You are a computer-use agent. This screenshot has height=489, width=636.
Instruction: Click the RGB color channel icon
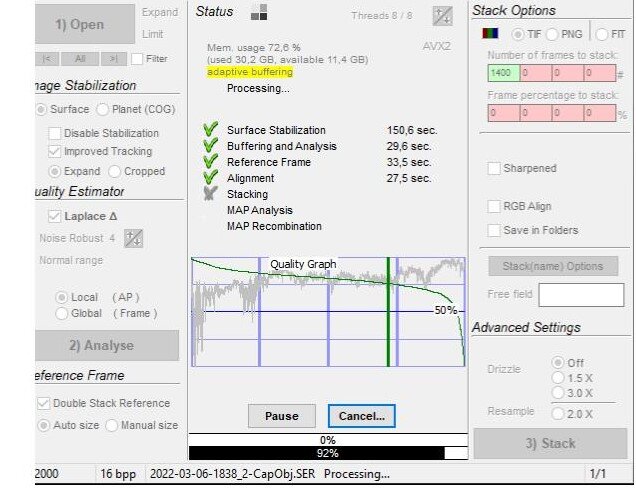pos(490,33)
